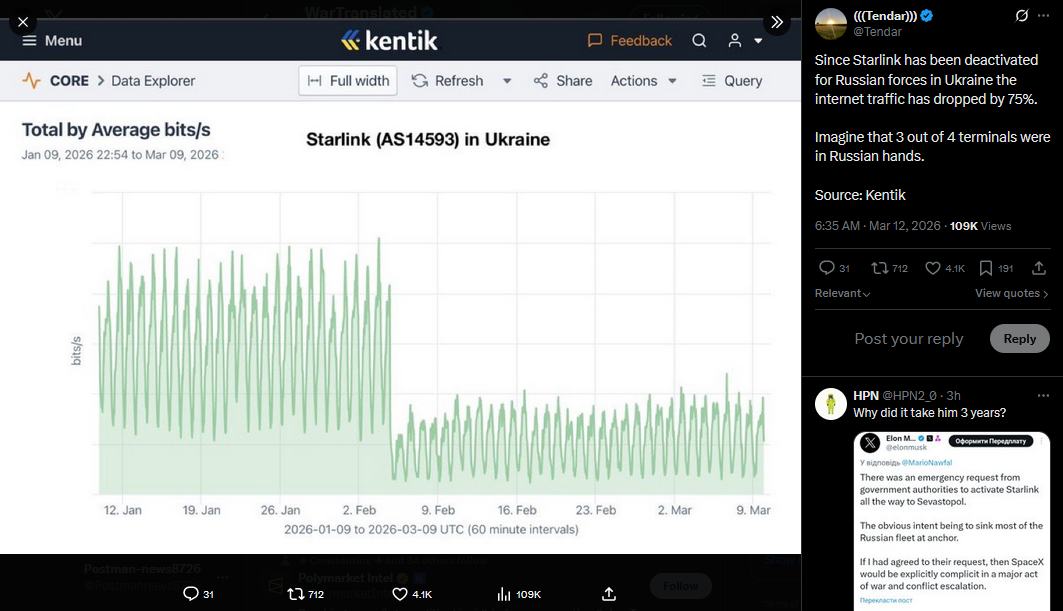Image resolution: width=1063 pixels, height=611 pixels.
Task: Click the reply icon in bottom image bar
Action: pyautogui.click(x=191, y=594)
